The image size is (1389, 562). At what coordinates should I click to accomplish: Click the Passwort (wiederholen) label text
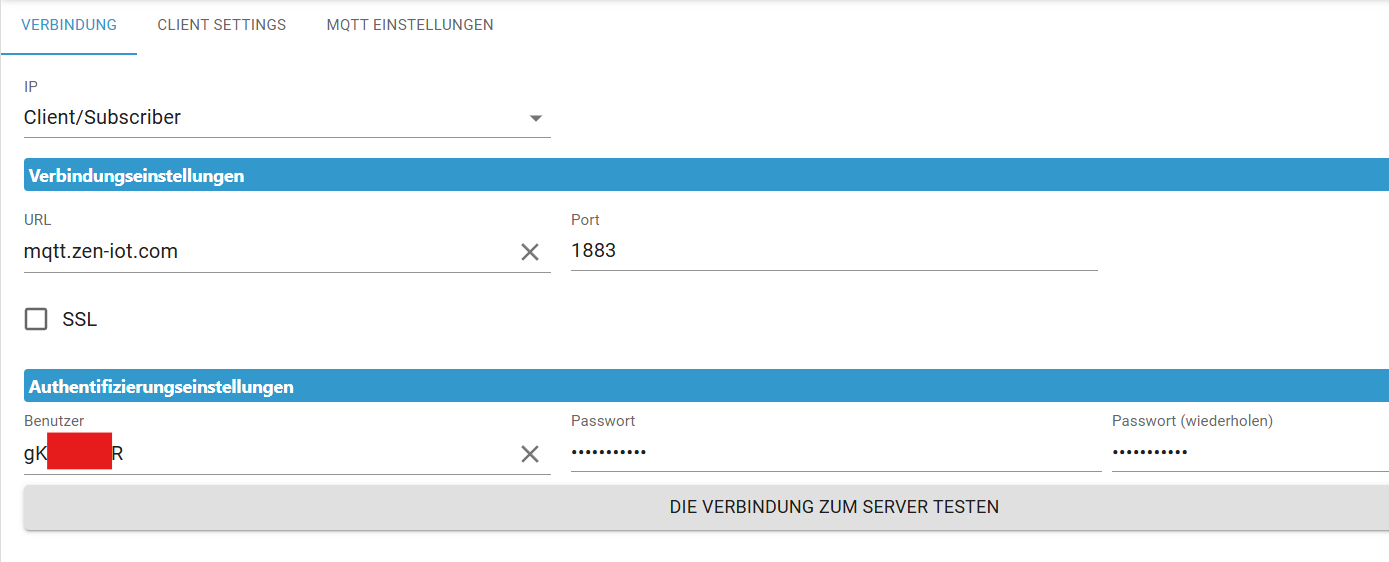point(1192,421)
